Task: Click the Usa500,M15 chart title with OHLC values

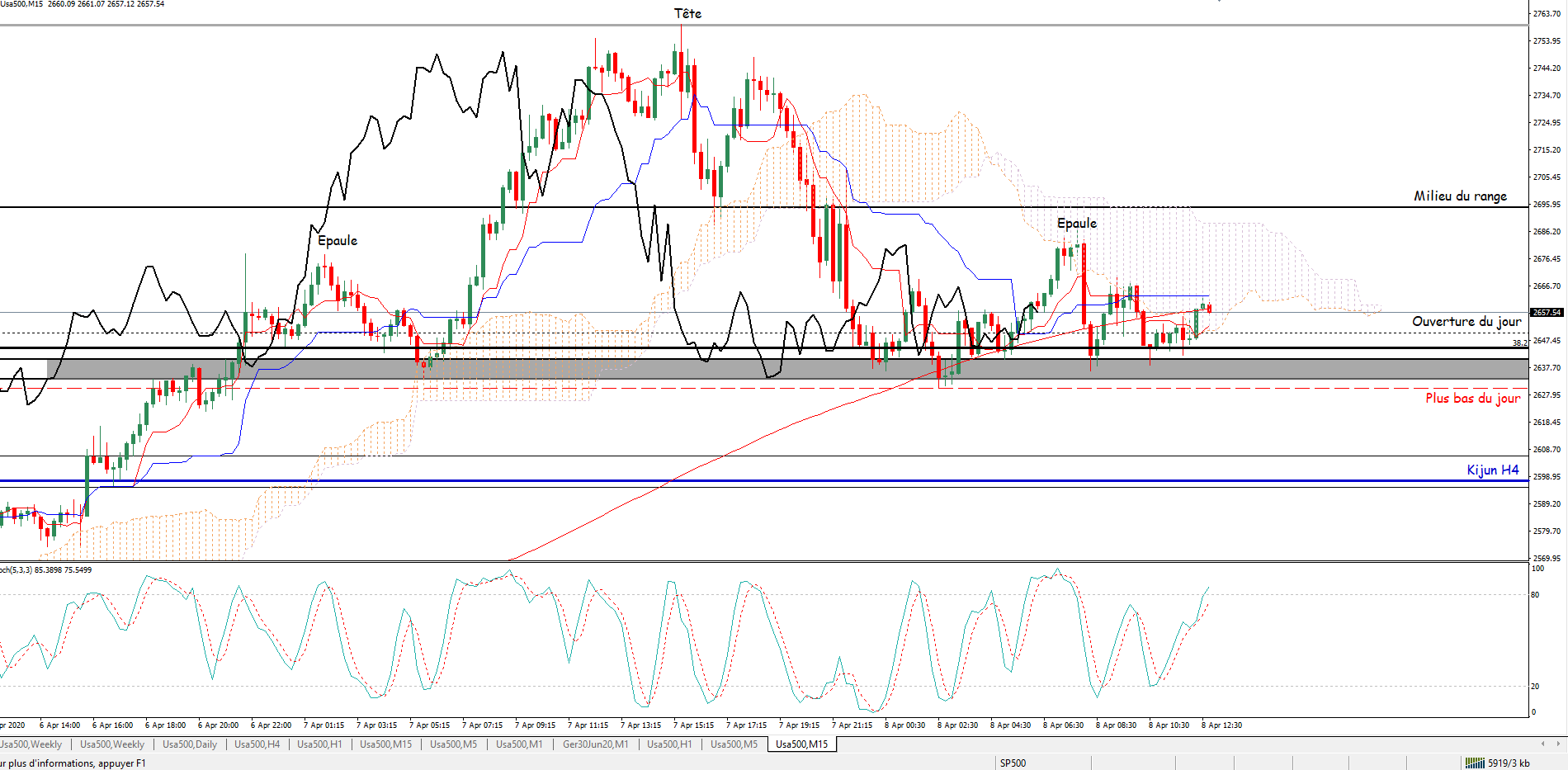Action: 82,4
